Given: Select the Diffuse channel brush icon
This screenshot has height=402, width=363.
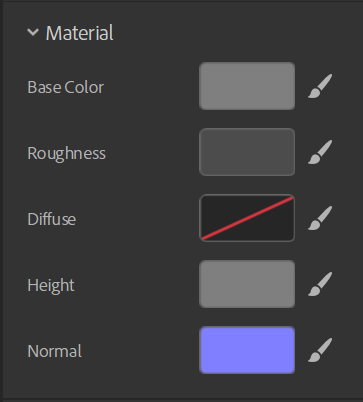Looking at the screenshot, I should [x=320, y=218].
